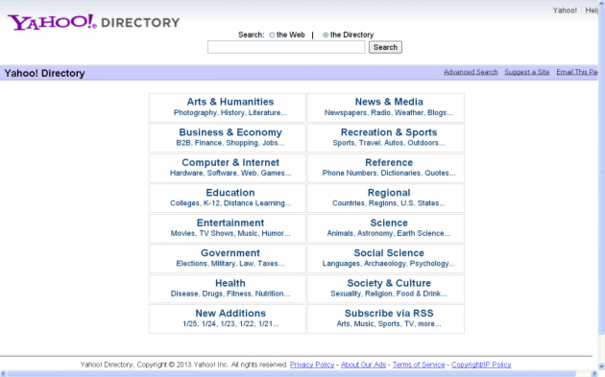
Task: Open the New Additions listing
Action: [x=230, y=313]
